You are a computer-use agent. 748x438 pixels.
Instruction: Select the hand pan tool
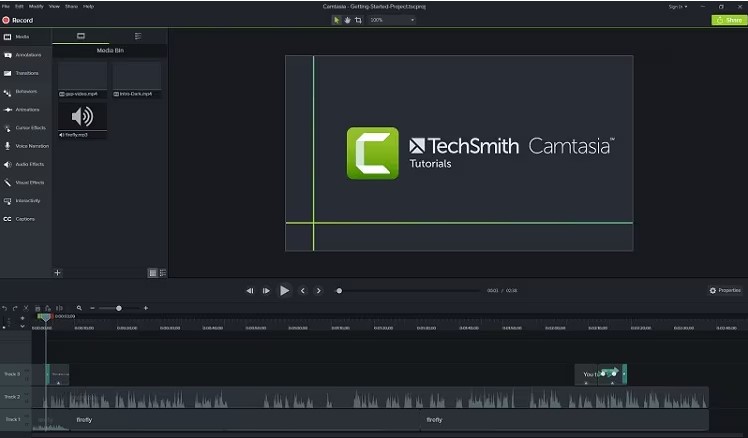click(347, 20)
